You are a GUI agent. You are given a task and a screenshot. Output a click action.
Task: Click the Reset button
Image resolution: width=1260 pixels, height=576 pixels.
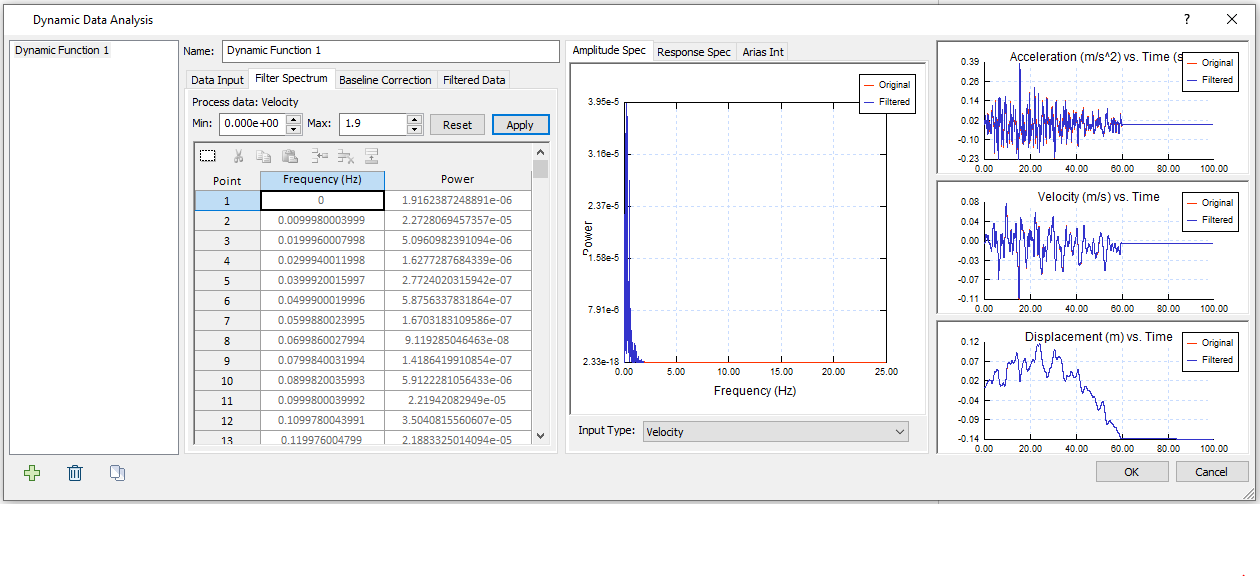457,125
